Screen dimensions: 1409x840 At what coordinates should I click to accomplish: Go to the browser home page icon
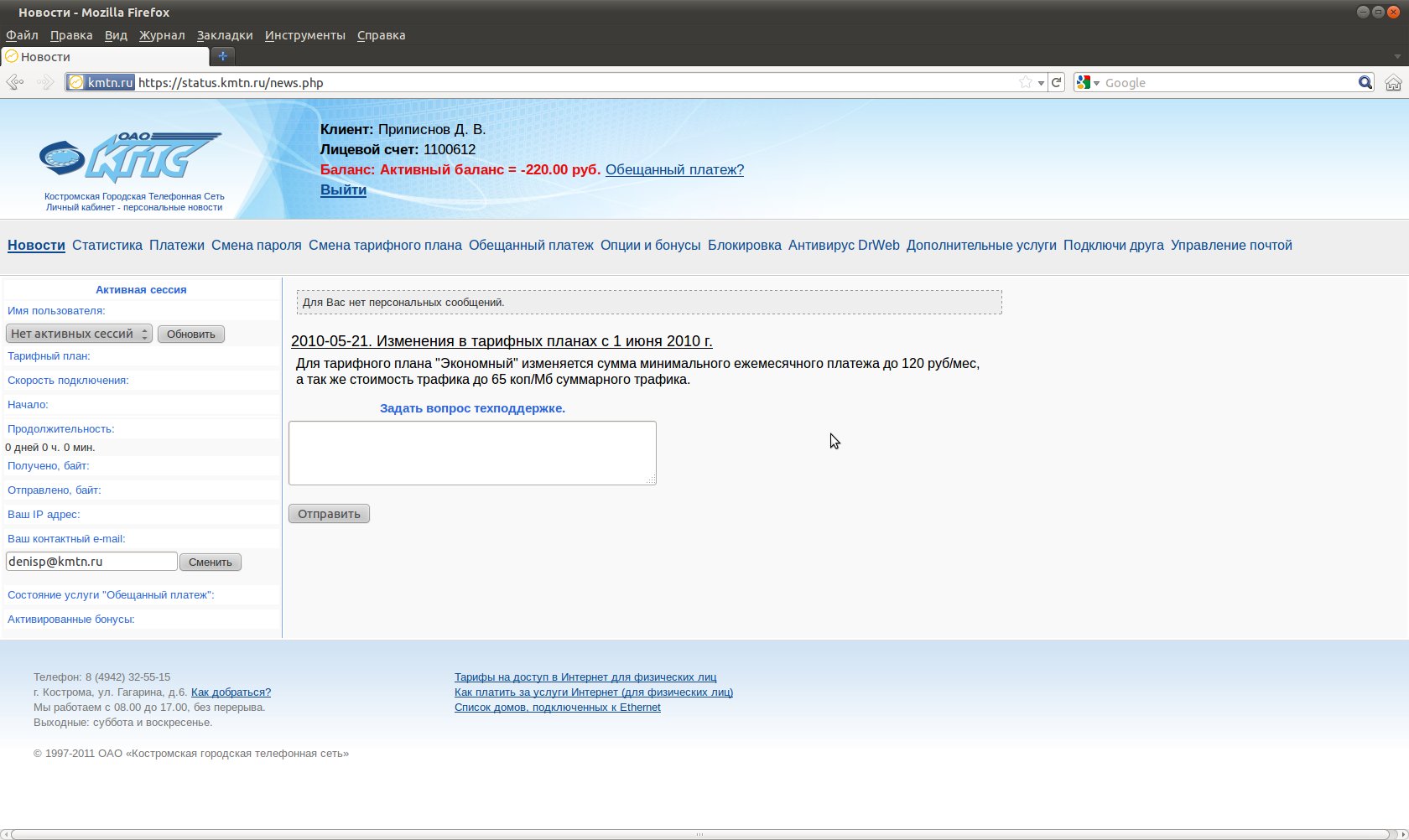[1393, 82]
